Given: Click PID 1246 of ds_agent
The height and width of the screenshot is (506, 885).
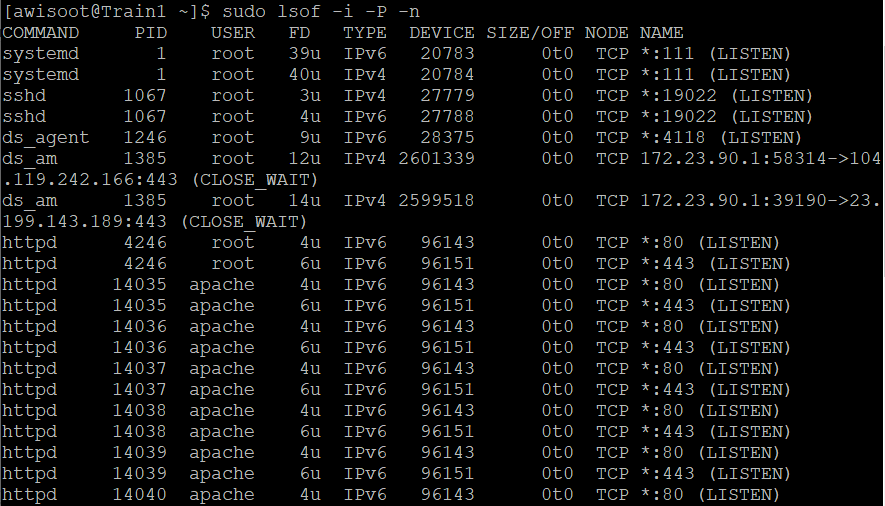Looking at the screenshot, I should click(145, 138).
